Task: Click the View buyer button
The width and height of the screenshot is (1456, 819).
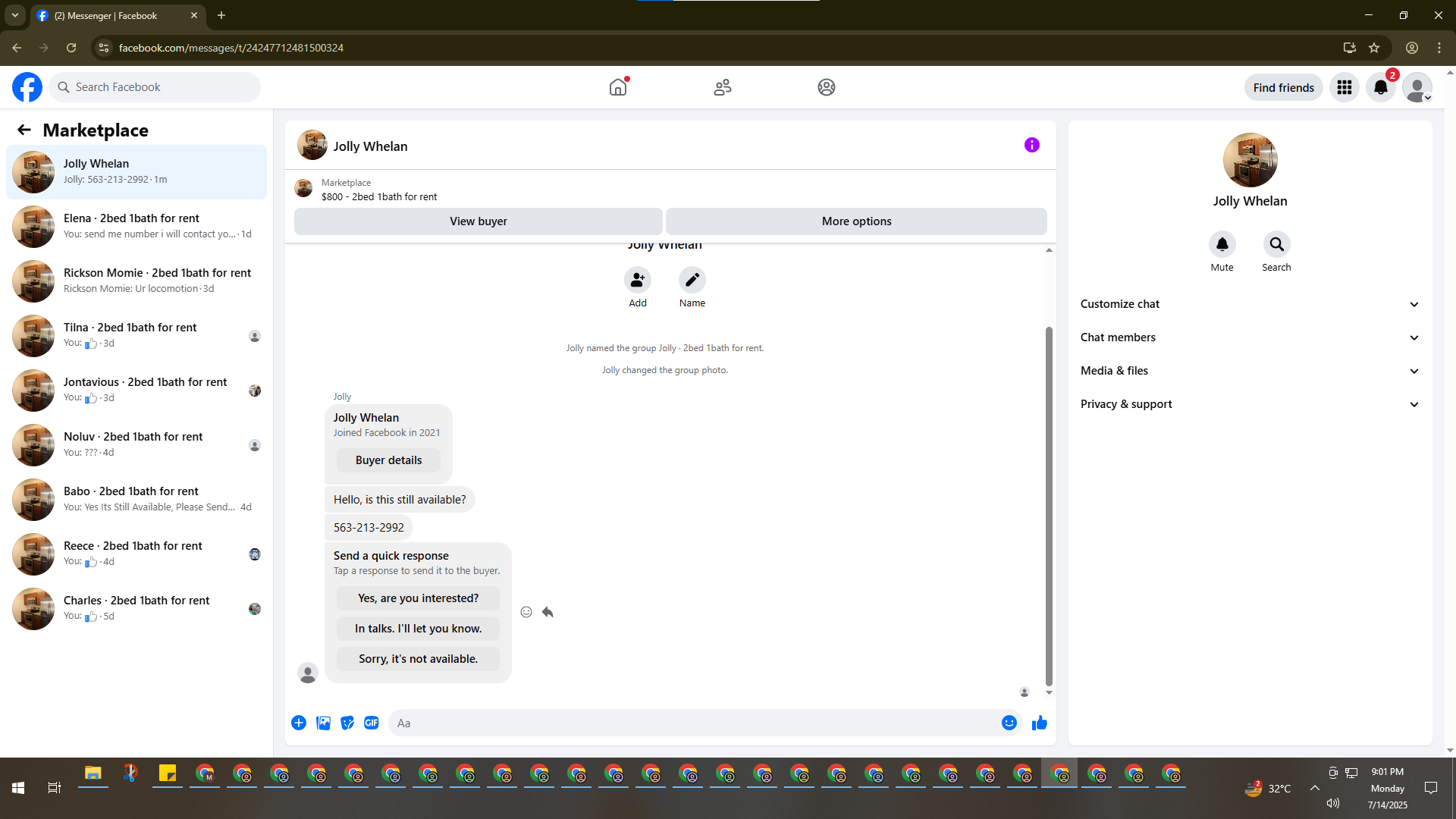Action: [x=478, y=221]
